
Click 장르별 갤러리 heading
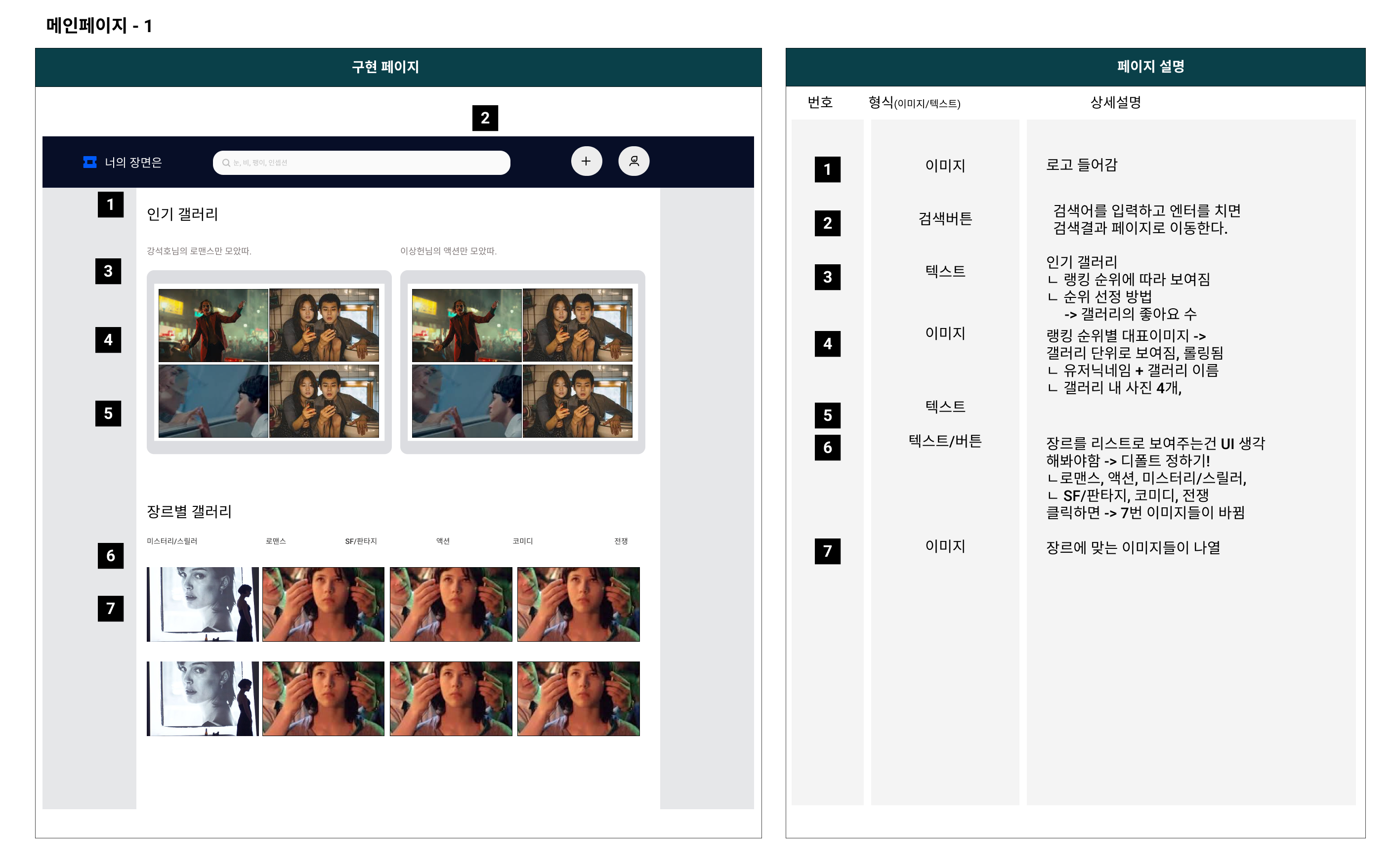(189, 511)
